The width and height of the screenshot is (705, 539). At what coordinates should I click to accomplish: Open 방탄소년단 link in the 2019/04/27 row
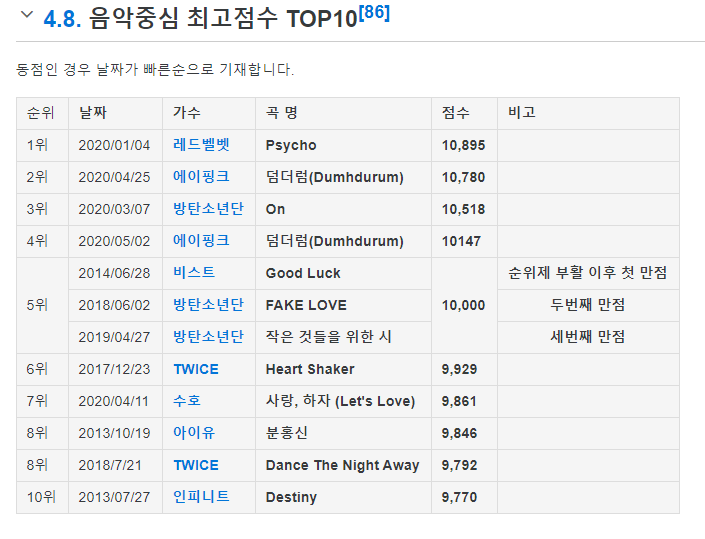[x=209, y=337]
